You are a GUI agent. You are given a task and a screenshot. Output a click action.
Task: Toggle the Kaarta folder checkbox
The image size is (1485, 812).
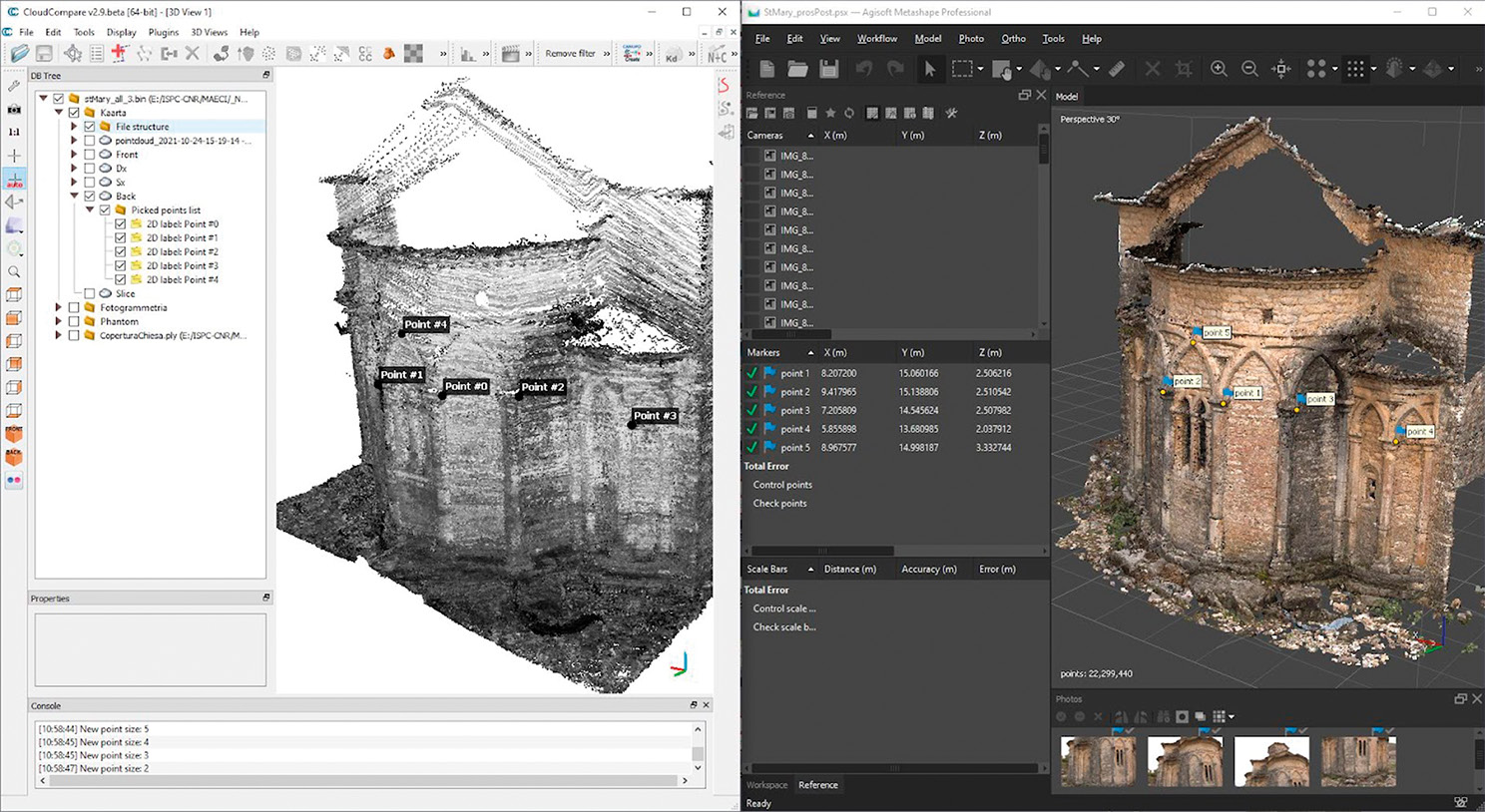click(x=74, y=113)
